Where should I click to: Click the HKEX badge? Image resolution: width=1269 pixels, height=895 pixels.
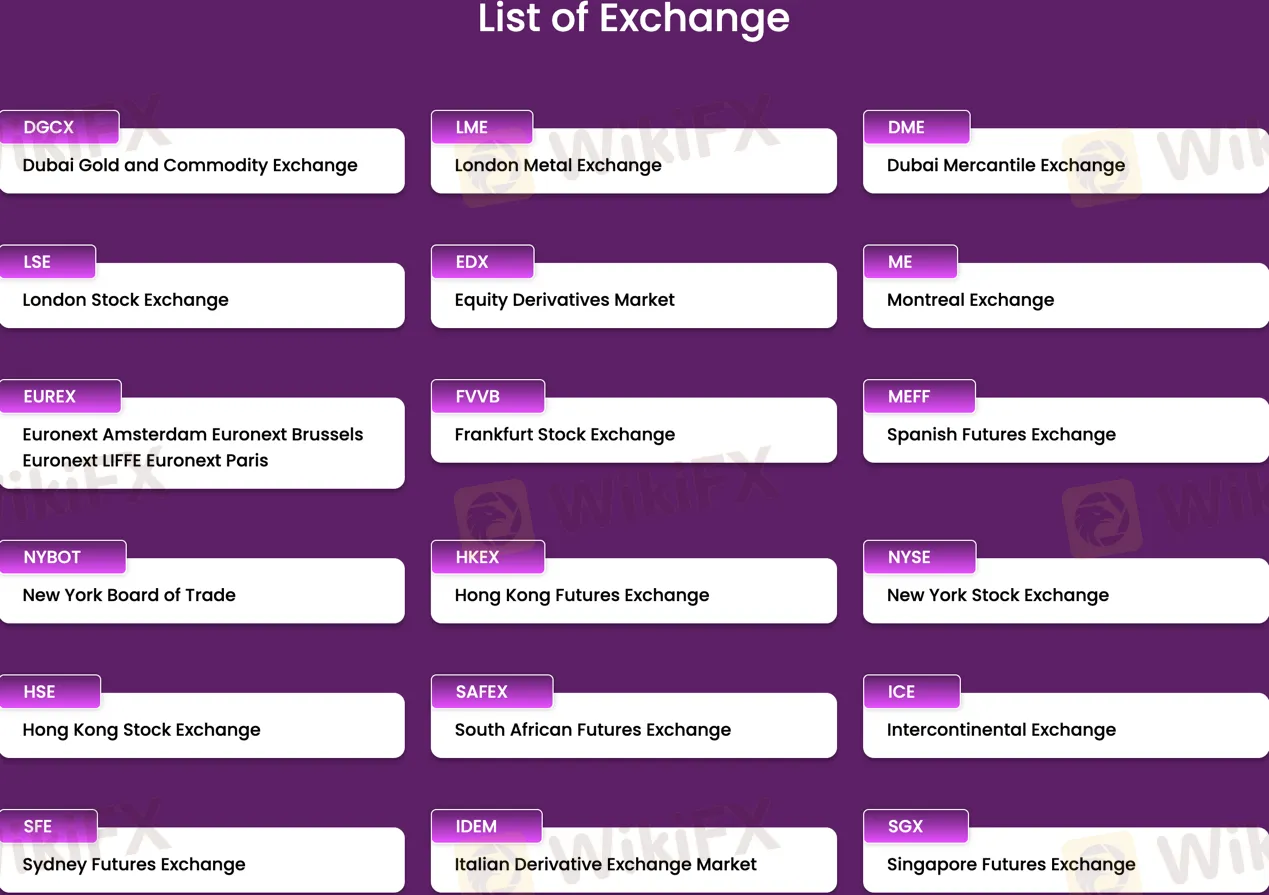tap(487, 558)
